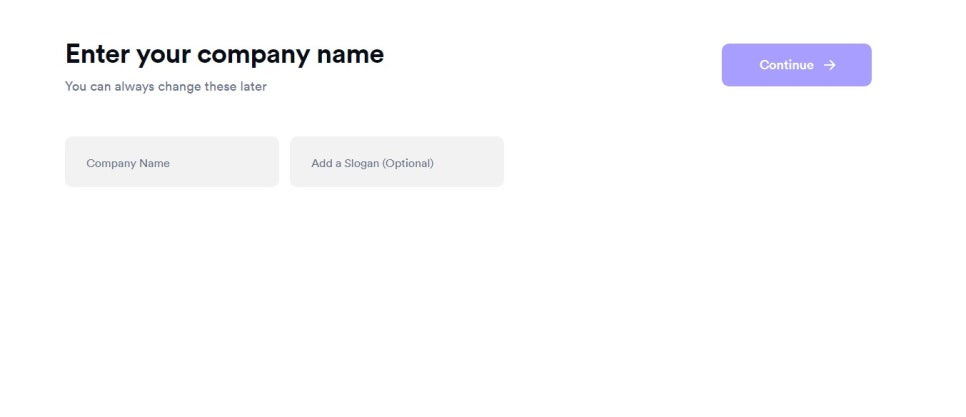Click the subtitle under the heading
The width and height of the screenshot is (966, 417).
pyautogui.click(x=166, y=86)
